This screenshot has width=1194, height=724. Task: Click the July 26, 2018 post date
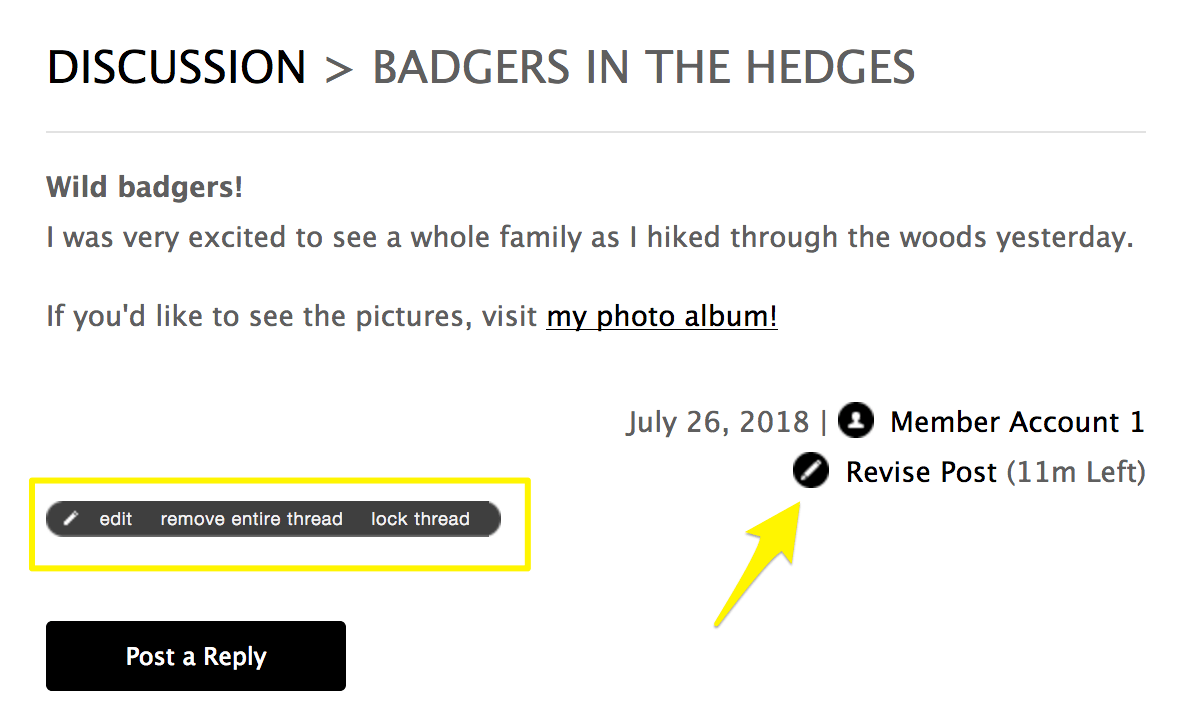click(x=717, y=422)
